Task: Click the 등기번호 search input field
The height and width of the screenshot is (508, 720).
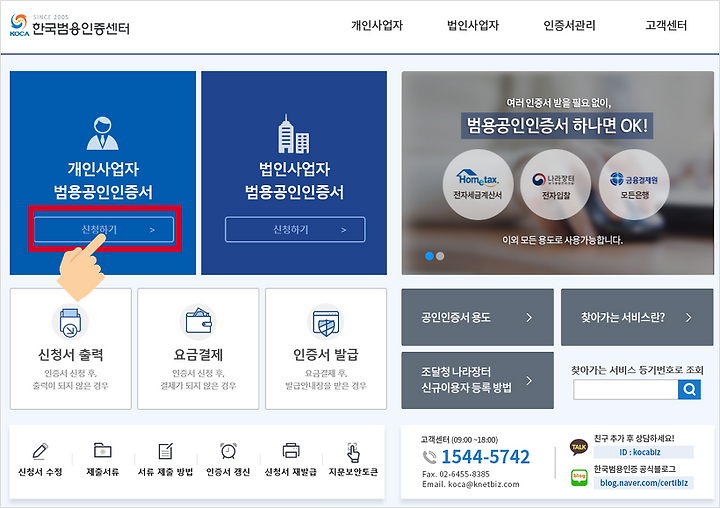Action: pyautogui.click(x=625, y=389)
